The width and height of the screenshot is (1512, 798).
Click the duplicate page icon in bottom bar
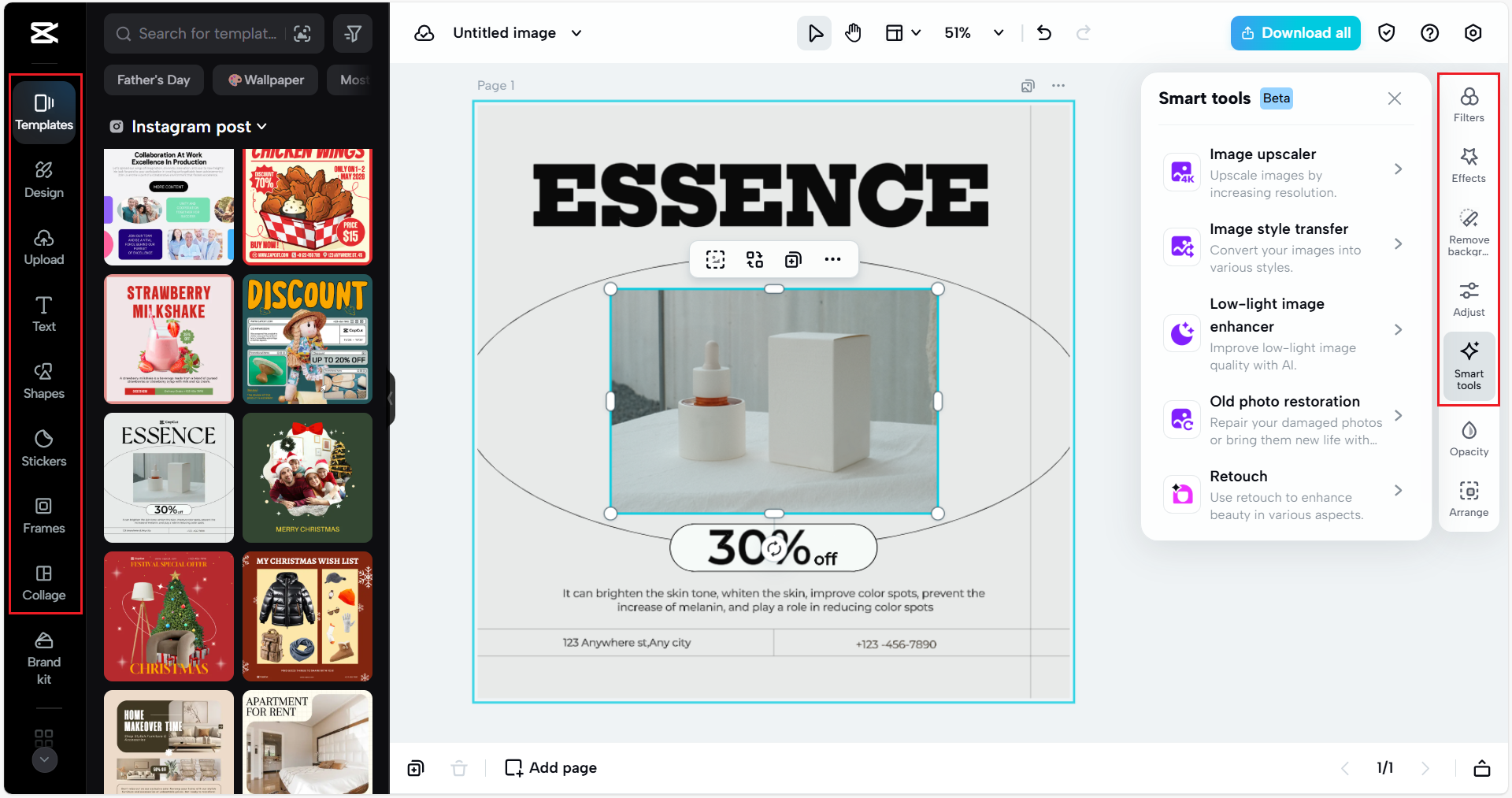[416, 768]
